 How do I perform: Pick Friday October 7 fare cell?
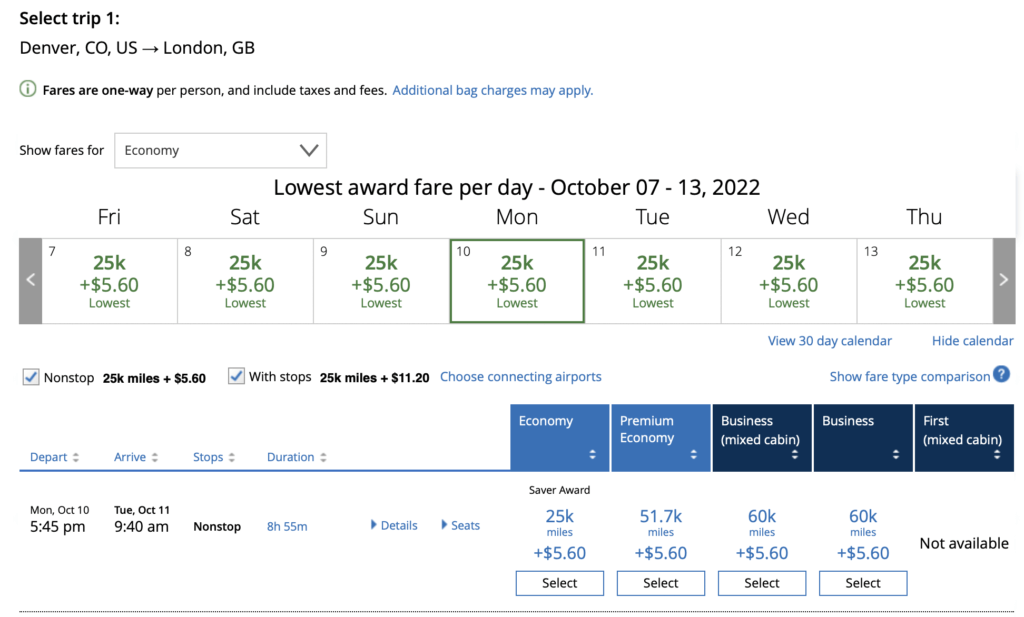click(110, 281)
